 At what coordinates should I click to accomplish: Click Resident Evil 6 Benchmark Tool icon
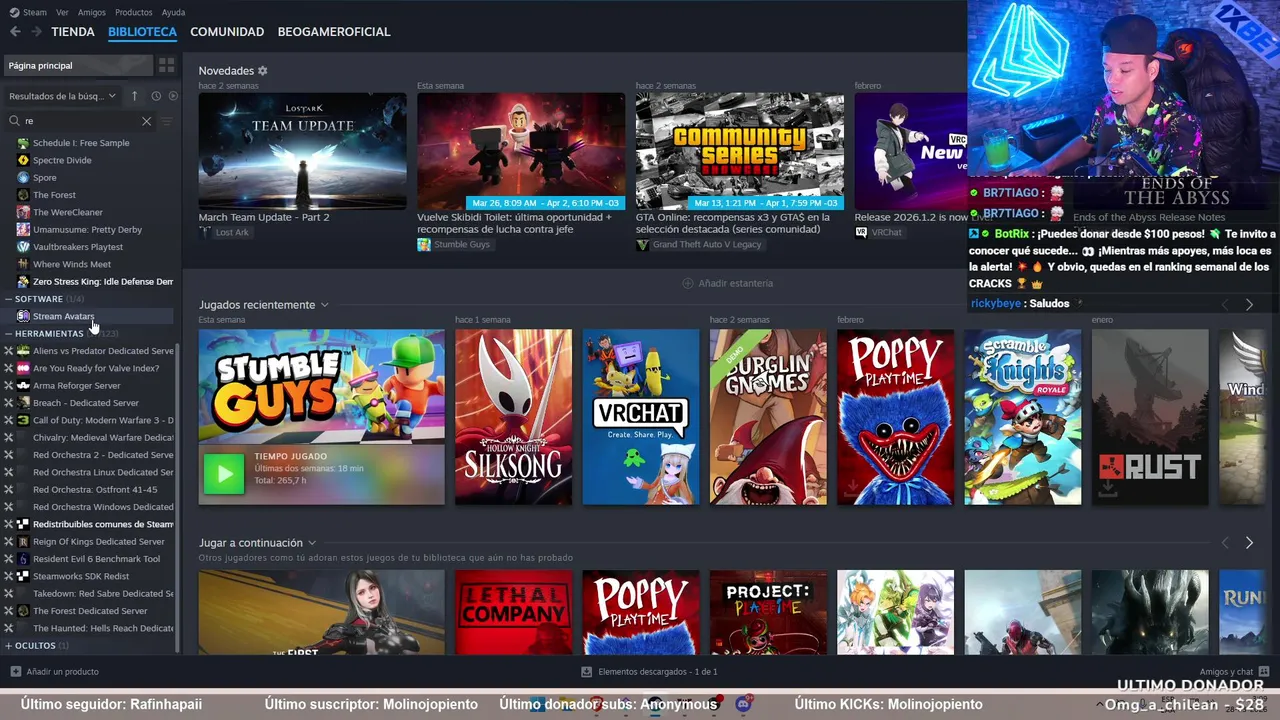[x=23, y=559]
